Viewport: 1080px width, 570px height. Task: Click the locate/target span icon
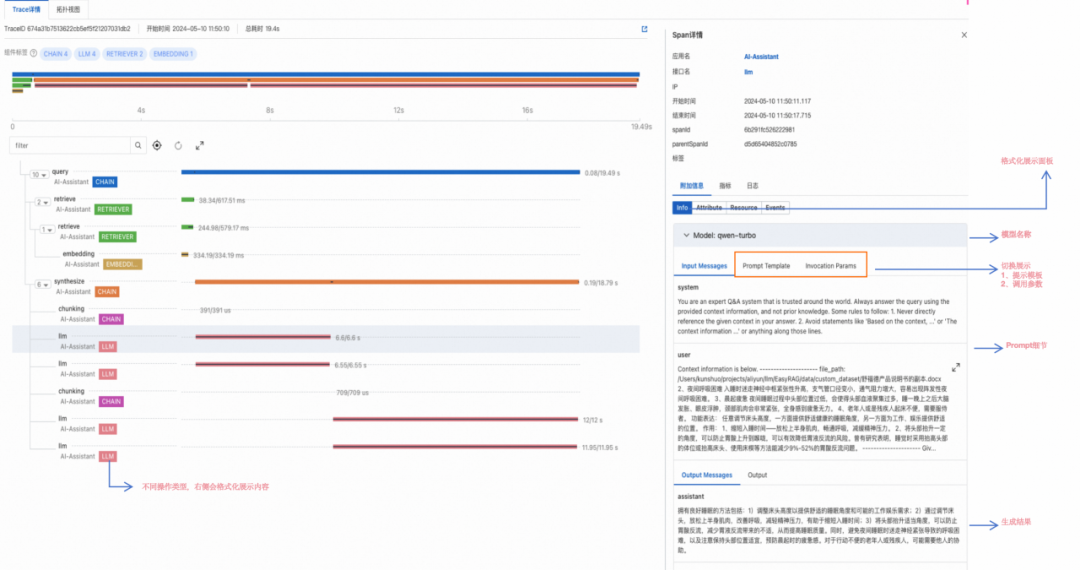tap(157, 145)
